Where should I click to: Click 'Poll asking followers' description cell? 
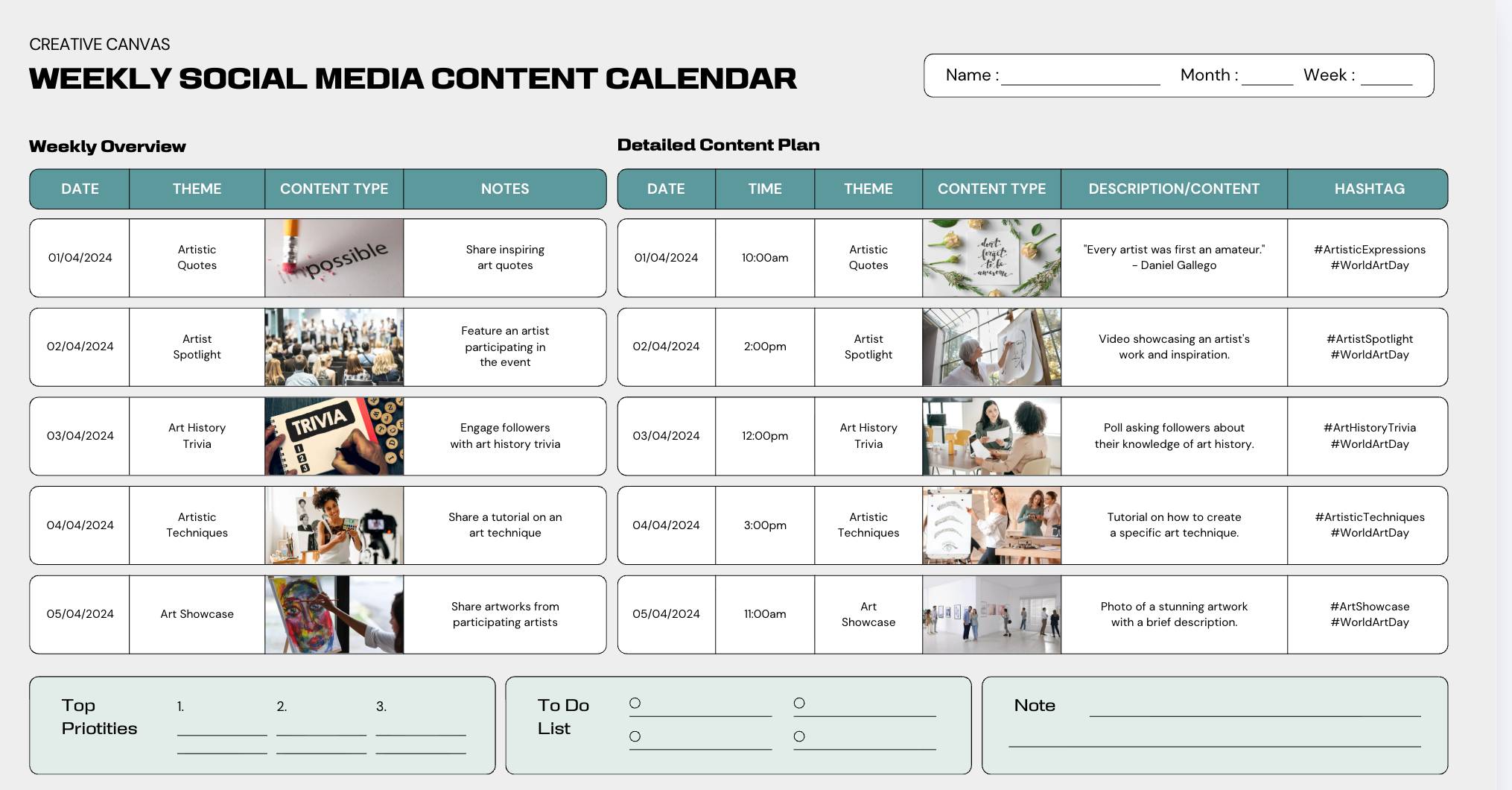click(1174, 436)
